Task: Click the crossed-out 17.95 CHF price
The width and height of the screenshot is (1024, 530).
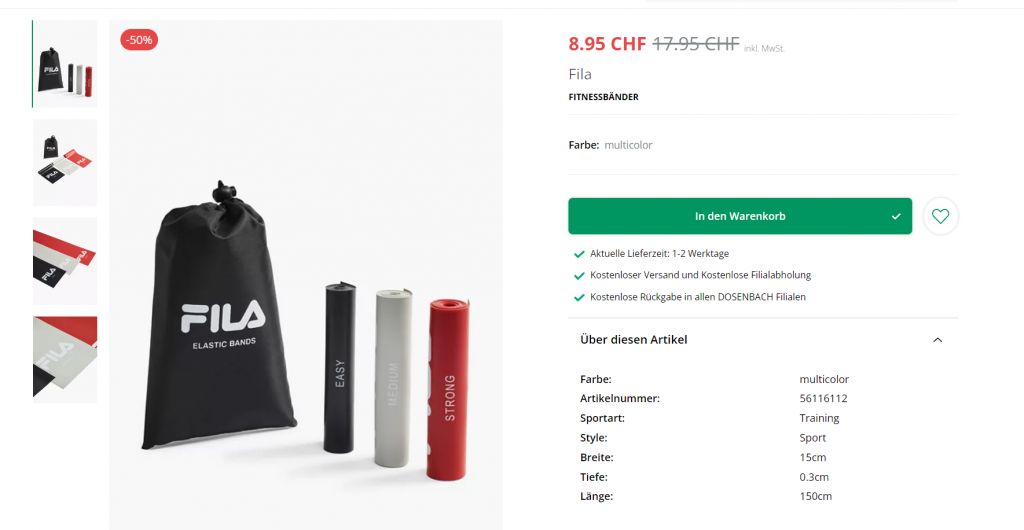Action: click(x=696, y=44)
